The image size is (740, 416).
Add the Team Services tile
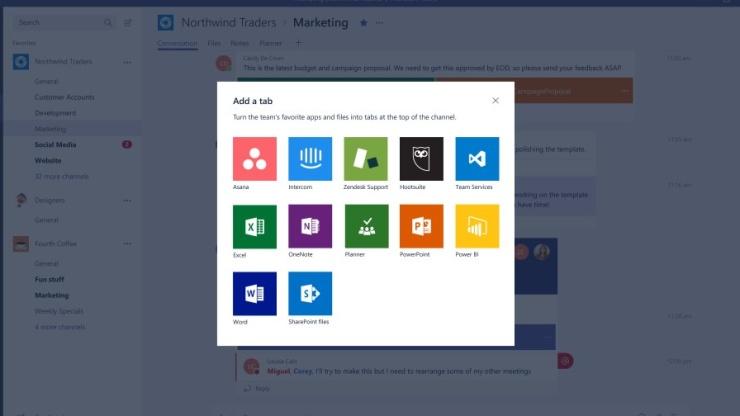pyautogui.click(x=477, y=159)
